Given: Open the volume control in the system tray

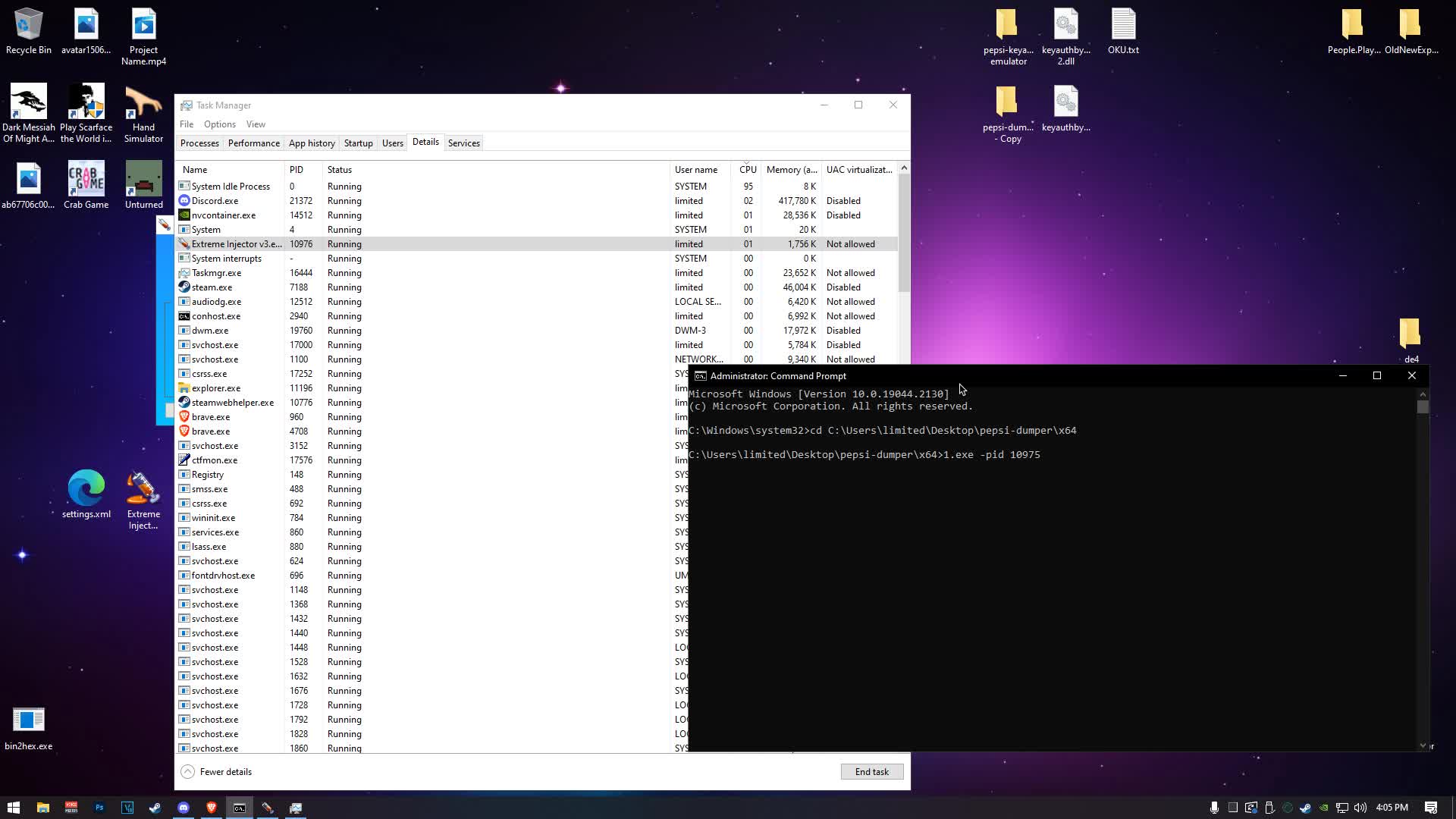Looking at the screenshot, I should 1361,808.
